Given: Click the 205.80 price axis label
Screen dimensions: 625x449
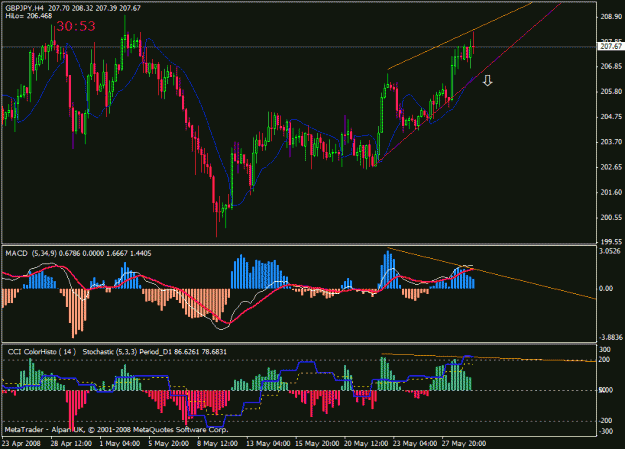Looking at the screenshot, I should [611, 91].
